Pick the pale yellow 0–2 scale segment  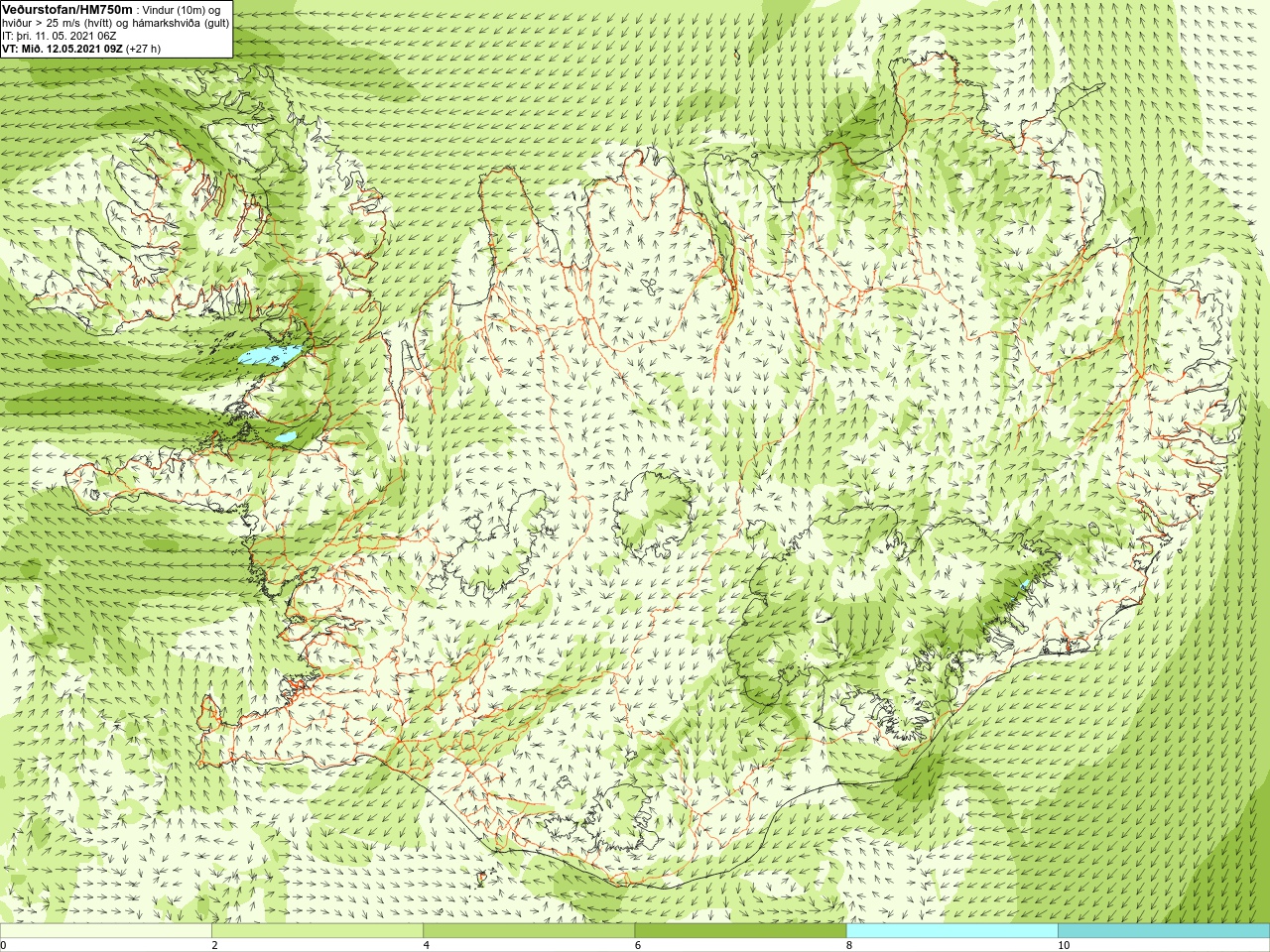(106, 931)
